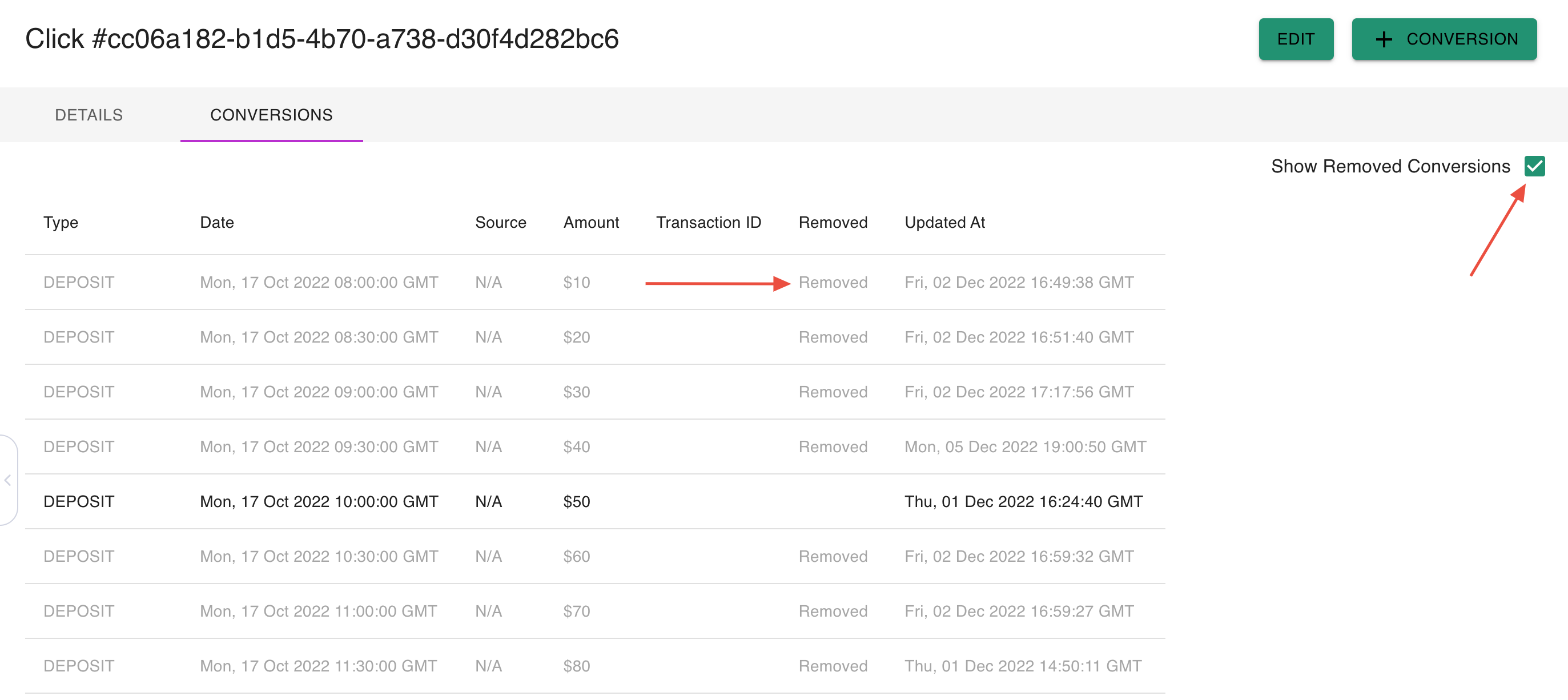Sort by Date column header
Screen dimensions: 1568x700
coord(216,222)
